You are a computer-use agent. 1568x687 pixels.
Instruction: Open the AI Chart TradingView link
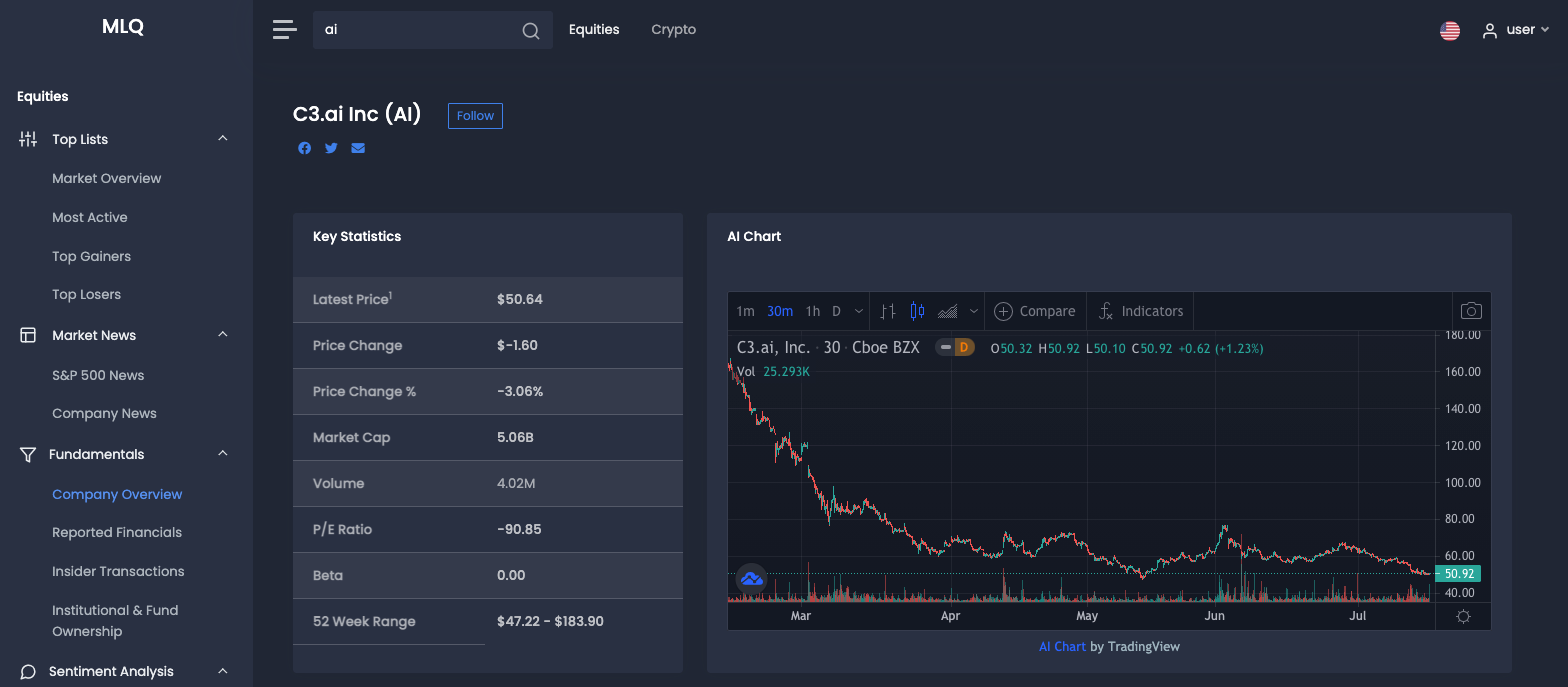1062,646
